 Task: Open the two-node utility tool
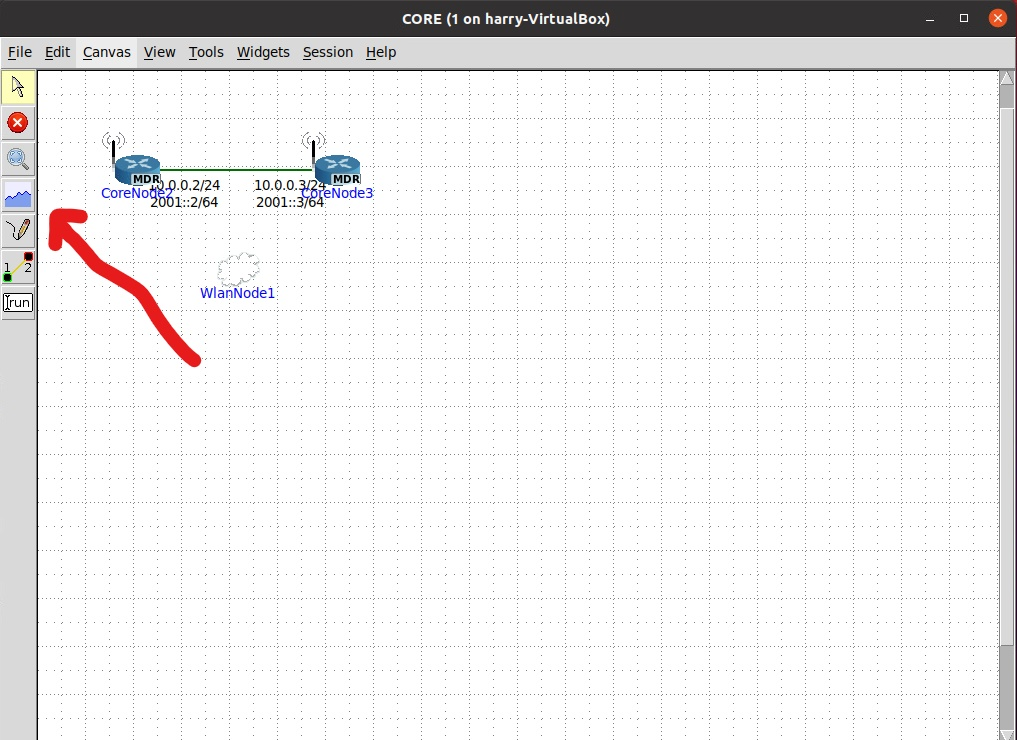(17, 266)
